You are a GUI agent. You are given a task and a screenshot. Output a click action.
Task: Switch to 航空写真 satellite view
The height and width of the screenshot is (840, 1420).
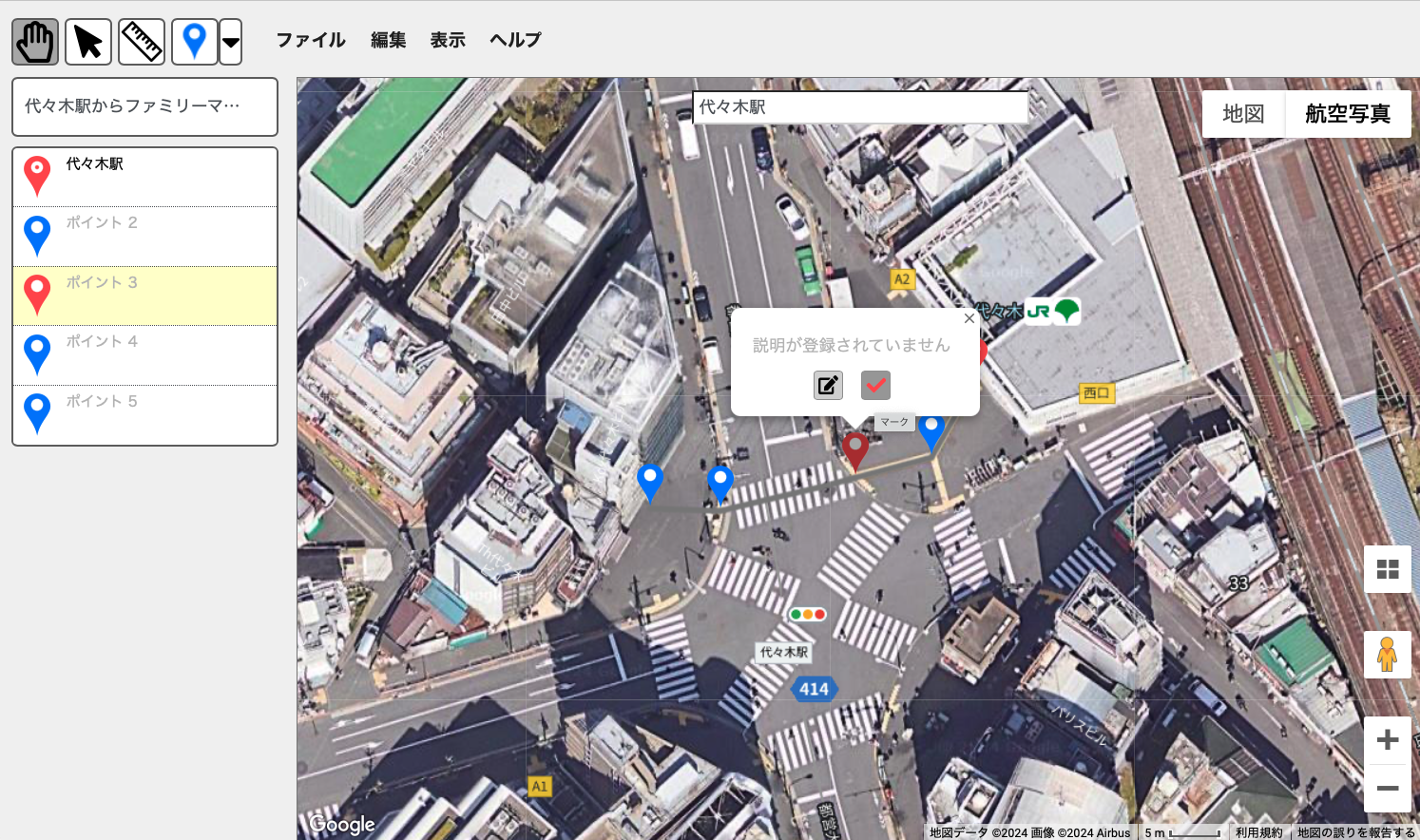[x=1347, y=114]
